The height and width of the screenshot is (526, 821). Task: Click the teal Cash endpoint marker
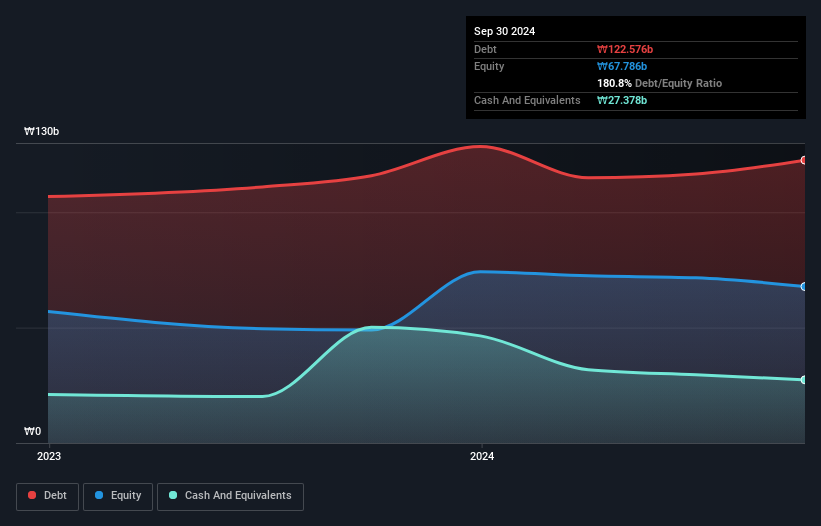point(804,379)
